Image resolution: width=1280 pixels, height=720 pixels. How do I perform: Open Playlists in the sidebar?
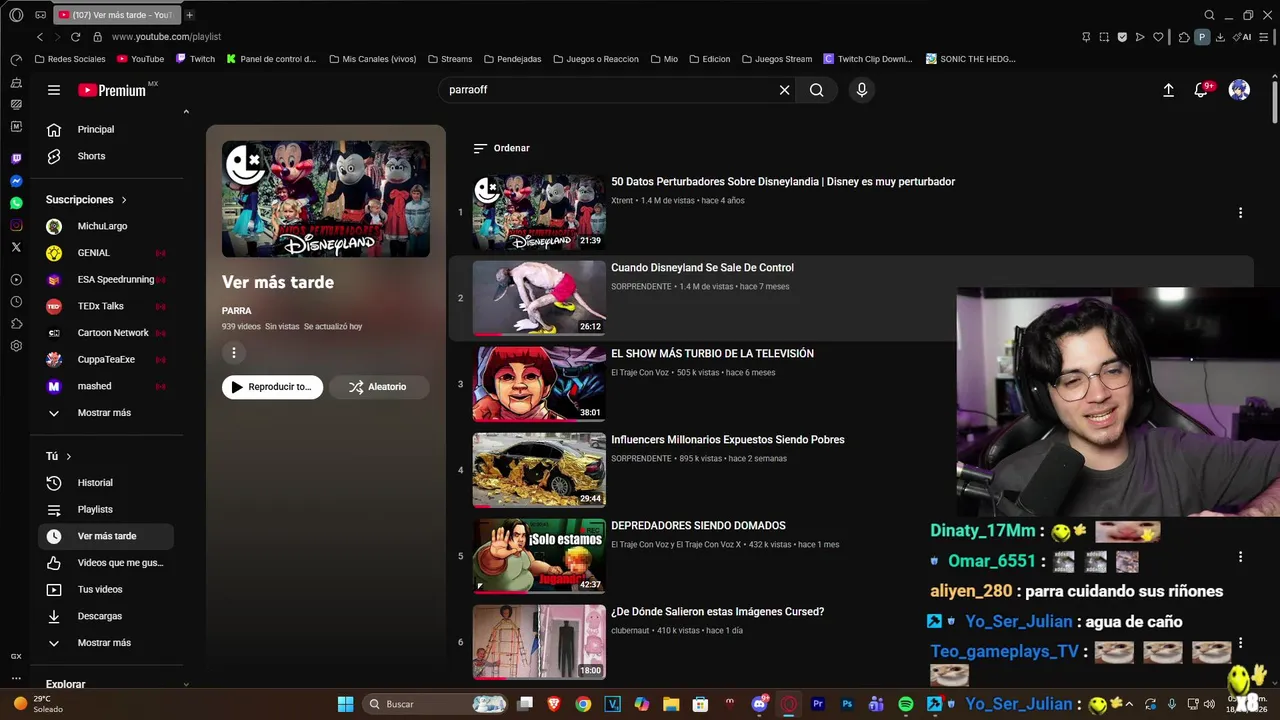[x=106, y=510]
